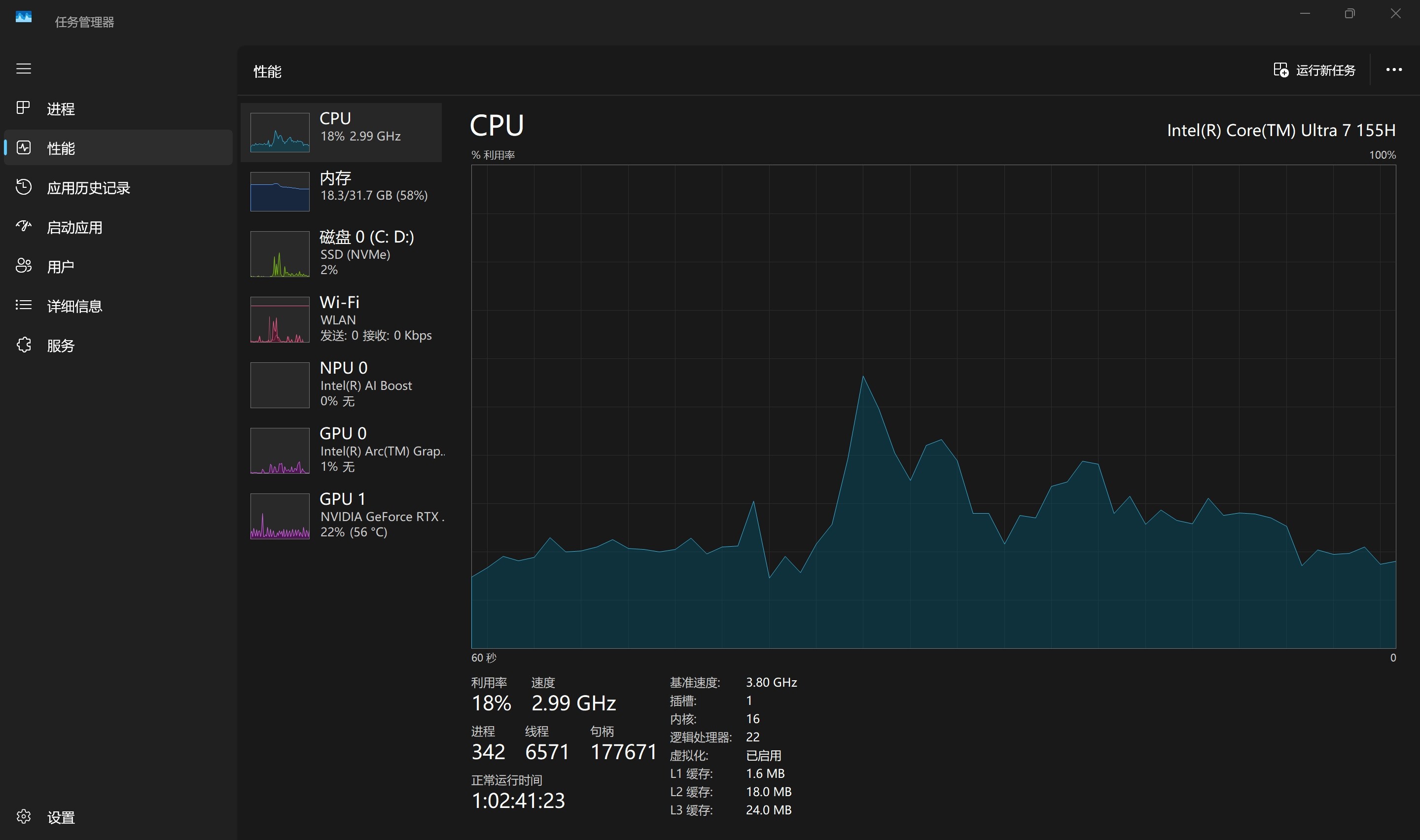Click the 'Intel(R) AI Boost' NPU entry
Viewport: 1420px width, 840px height.
366,385
